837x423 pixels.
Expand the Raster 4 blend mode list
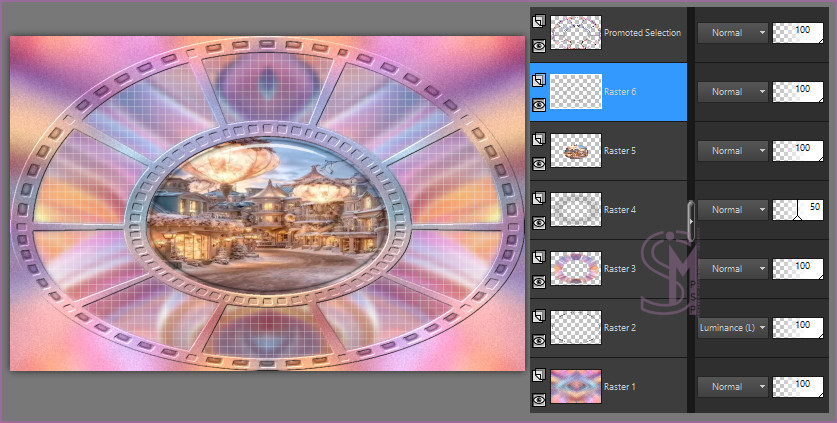(732, 210)
